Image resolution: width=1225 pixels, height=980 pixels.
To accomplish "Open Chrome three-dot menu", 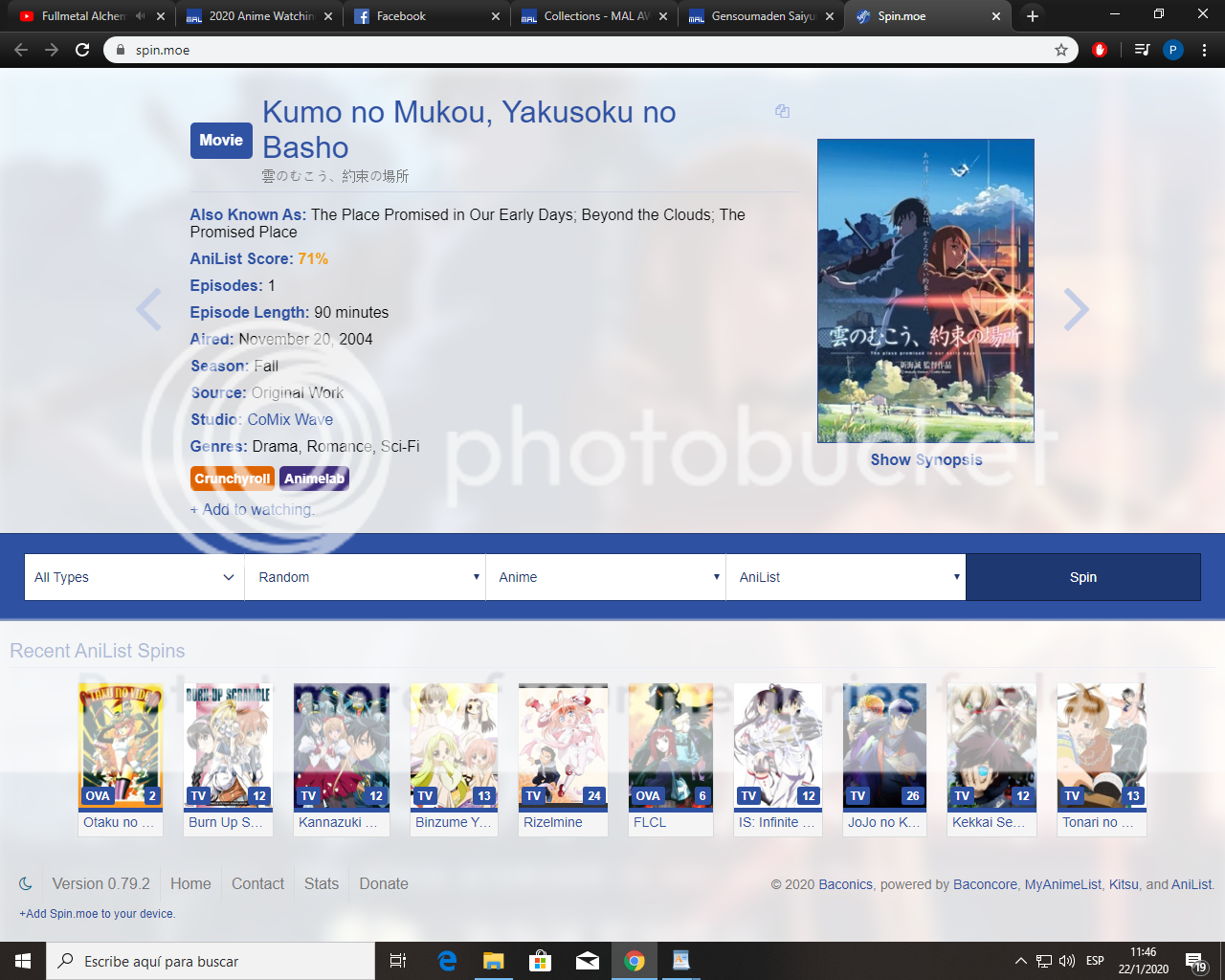I will click(x=1204, y=50).
